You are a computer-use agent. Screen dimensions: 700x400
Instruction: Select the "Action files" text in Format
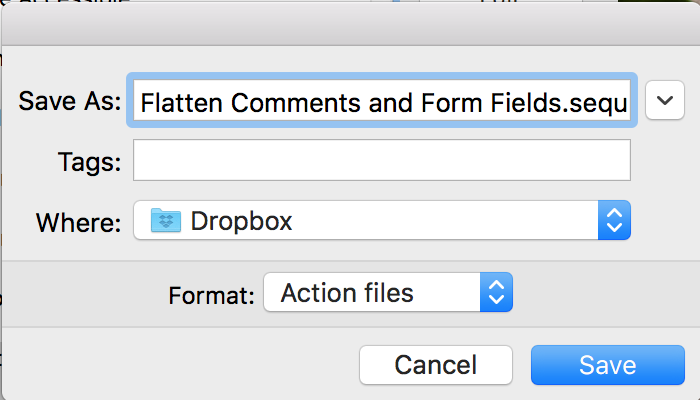tap(347, 293)
